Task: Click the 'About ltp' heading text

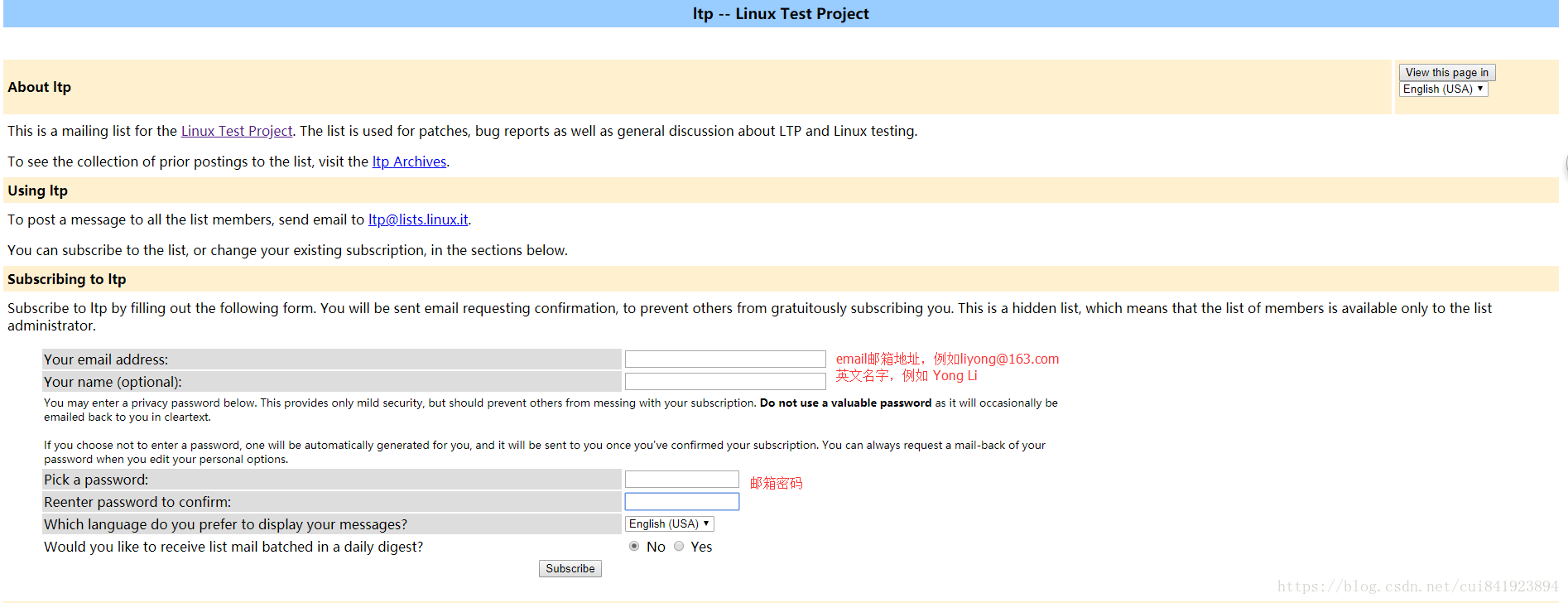Action: (x=40, y=87)
